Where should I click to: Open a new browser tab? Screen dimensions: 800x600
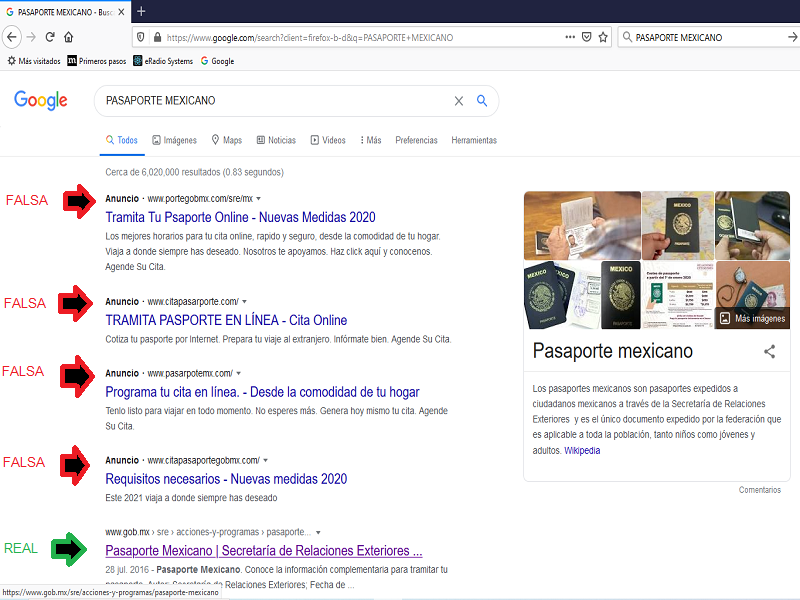[141, 11]
